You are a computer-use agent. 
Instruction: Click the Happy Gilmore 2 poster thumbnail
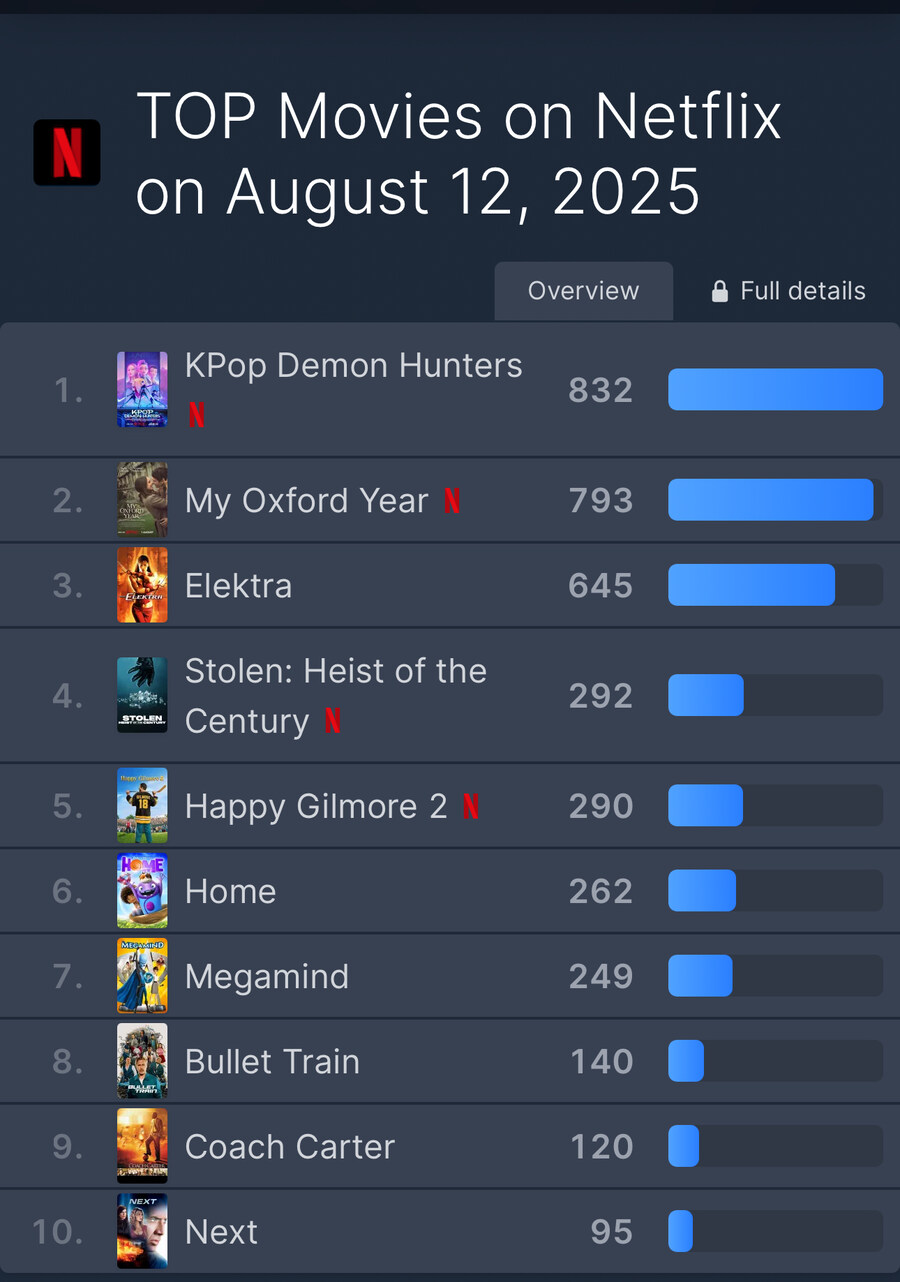tap(142, 806)
